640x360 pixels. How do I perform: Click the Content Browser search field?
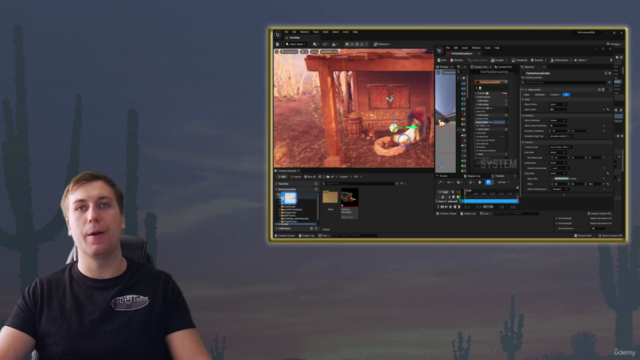359,184
